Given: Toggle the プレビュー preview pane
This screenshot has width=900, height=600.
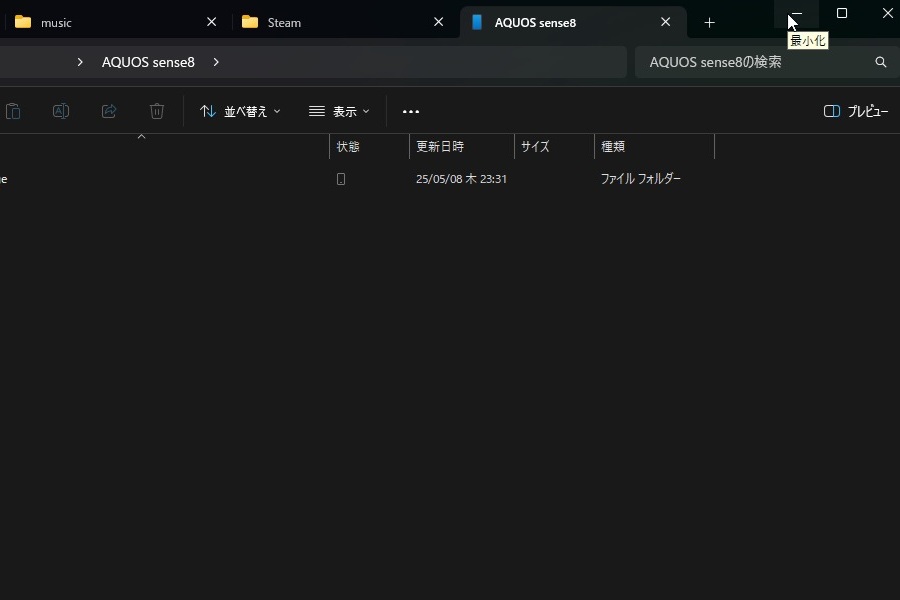Looking at the screenshot, I should [856, 111].
